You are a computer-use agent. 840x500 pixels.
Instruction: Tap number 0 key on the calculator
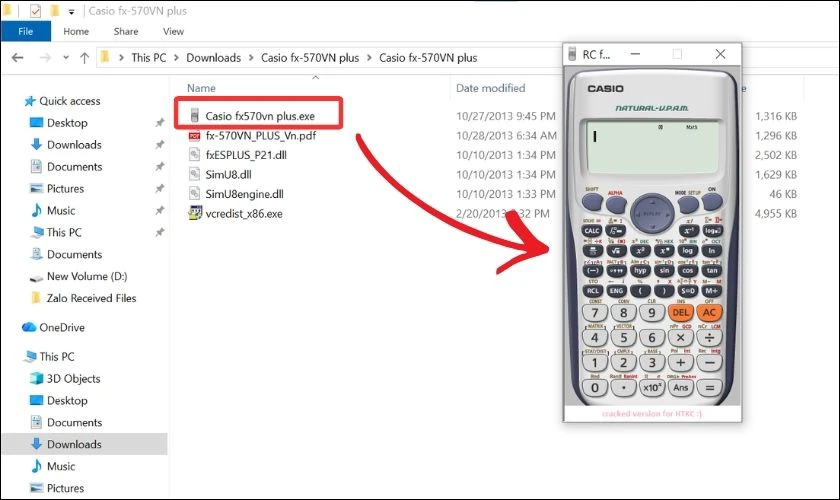pos(595,387)
